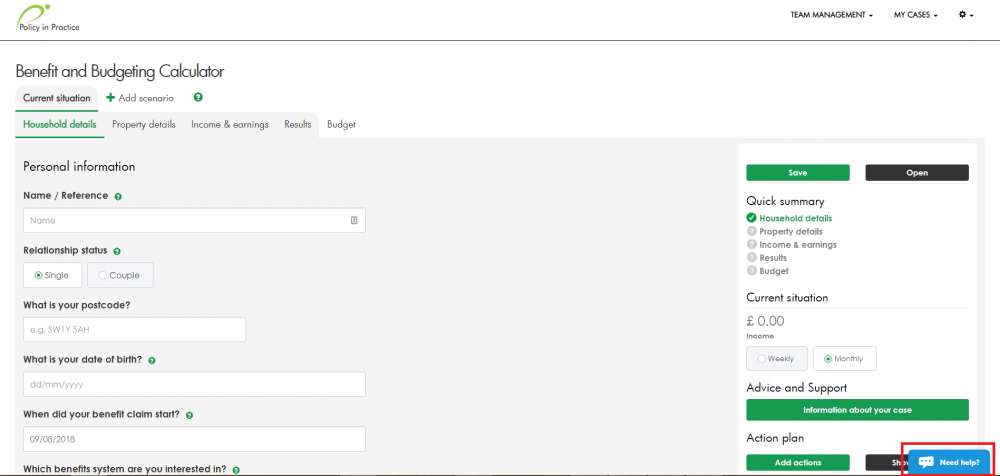The image size is (1000, 476).
Task: Go to the Income & earnings tab
Action: click(229, 125)
